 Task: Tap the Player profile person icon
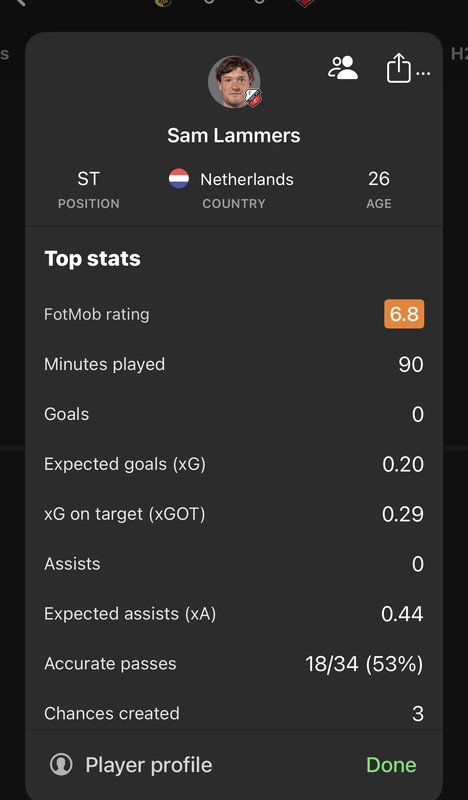coord(61,765)
